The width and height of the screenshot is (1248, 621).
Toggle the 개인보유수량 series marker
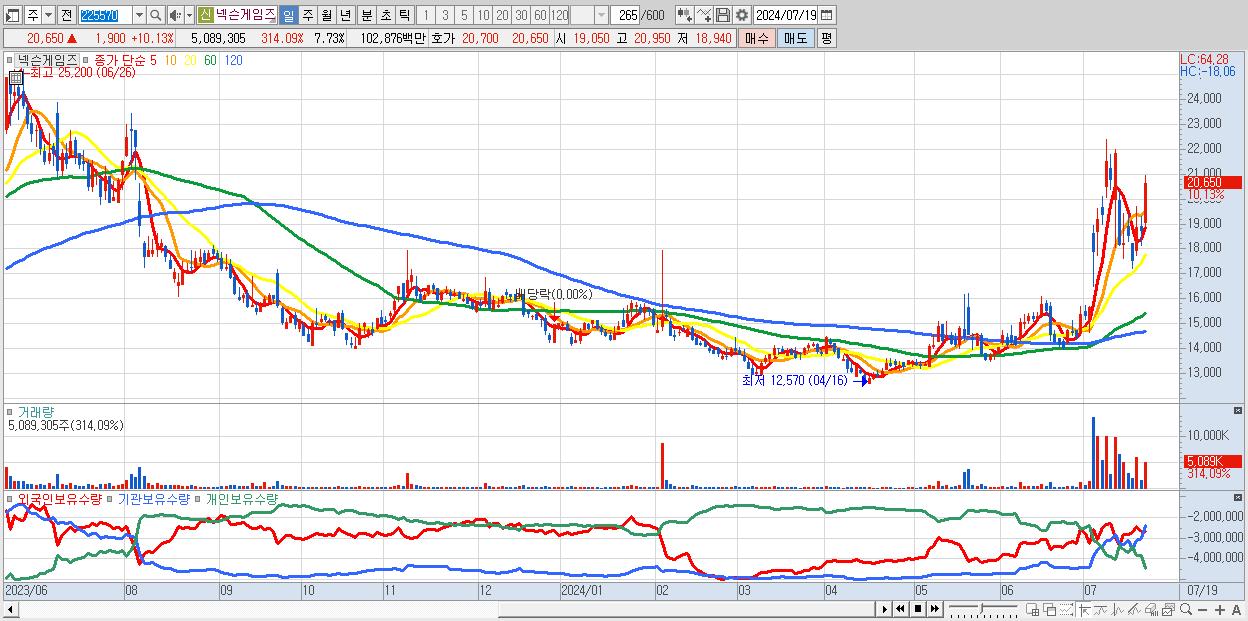199,498
